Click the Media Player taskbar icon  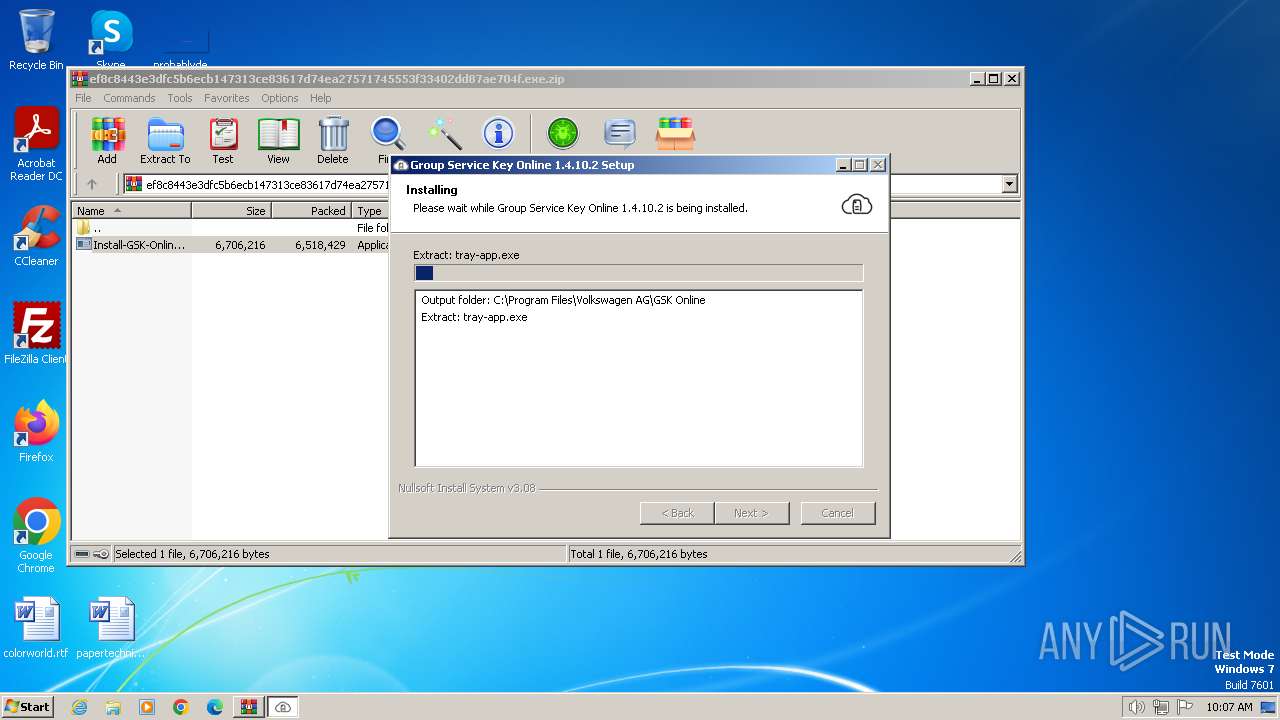pos(147,707)
